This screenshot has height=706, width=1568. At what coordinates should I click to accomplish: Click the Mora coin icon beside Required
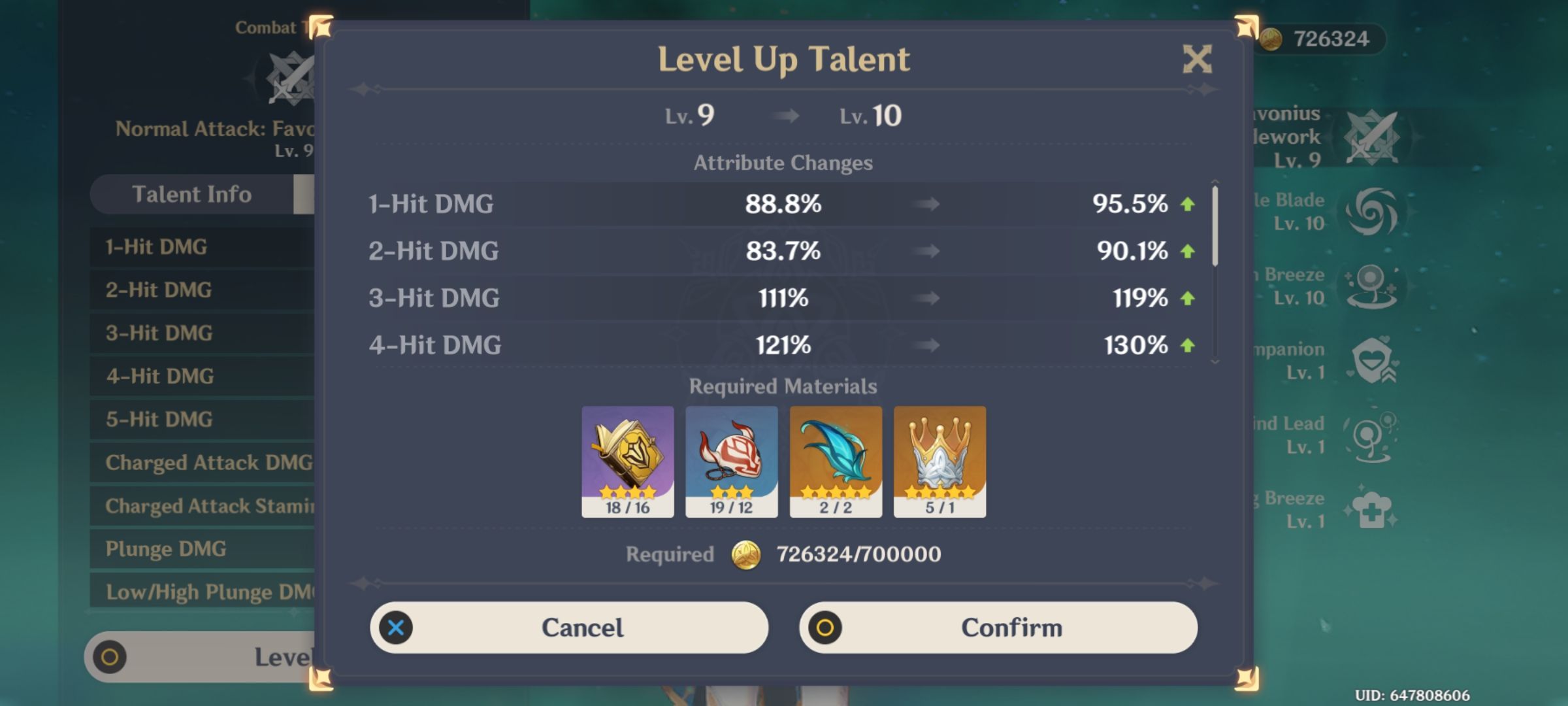pyautogui.click(x=745, y=555)
